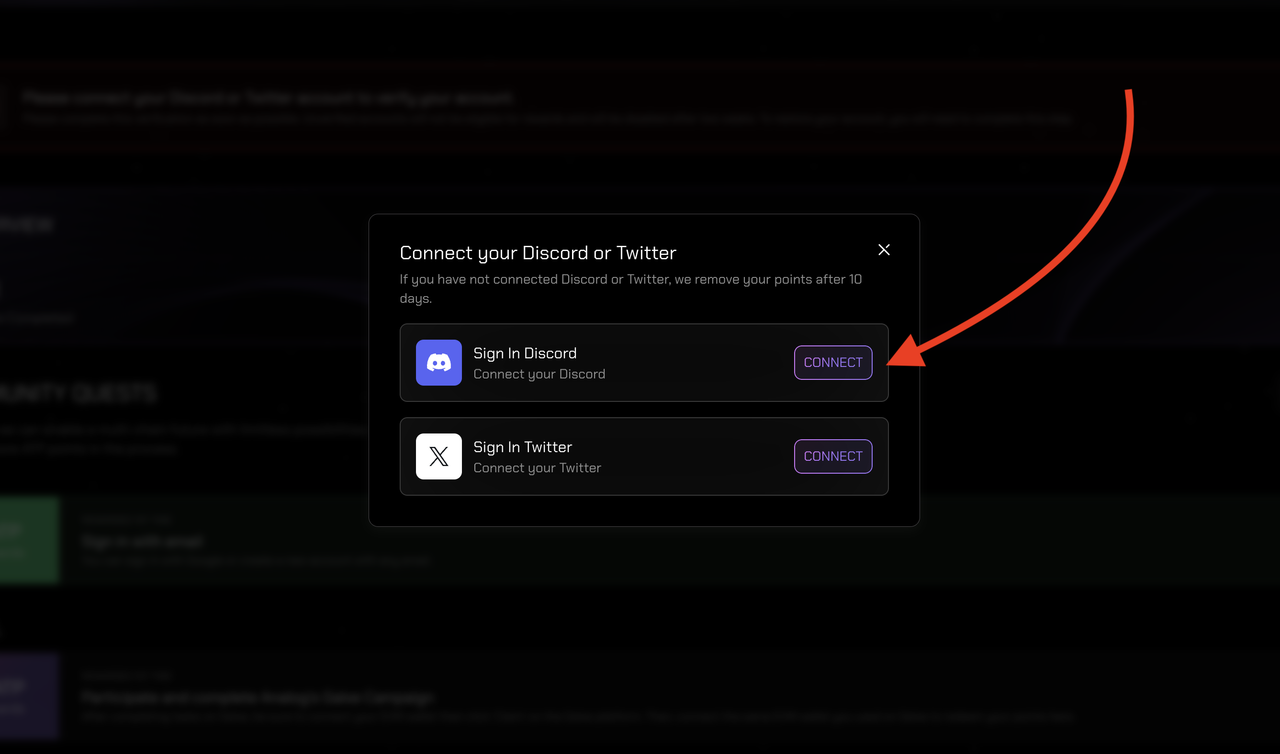Connect your Twitter account
The height and width of the screenshot is (754, 1280).
pos(833,456)
